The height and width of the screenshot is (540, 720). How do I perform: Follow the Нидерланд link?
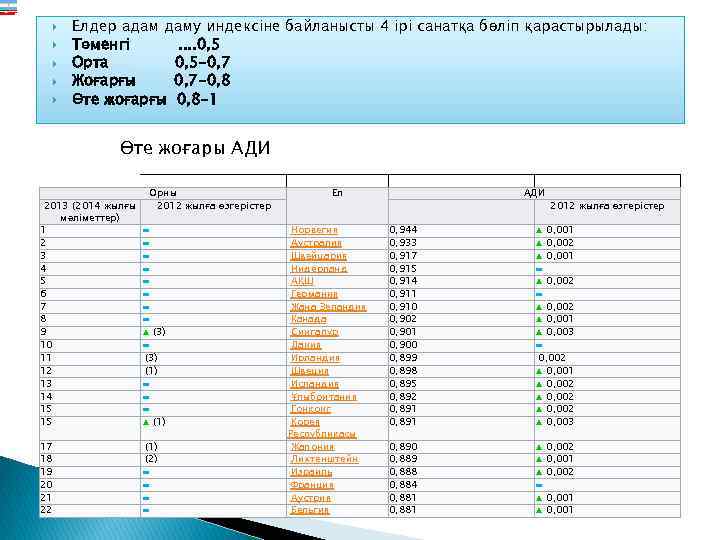(x=319, y=269)
